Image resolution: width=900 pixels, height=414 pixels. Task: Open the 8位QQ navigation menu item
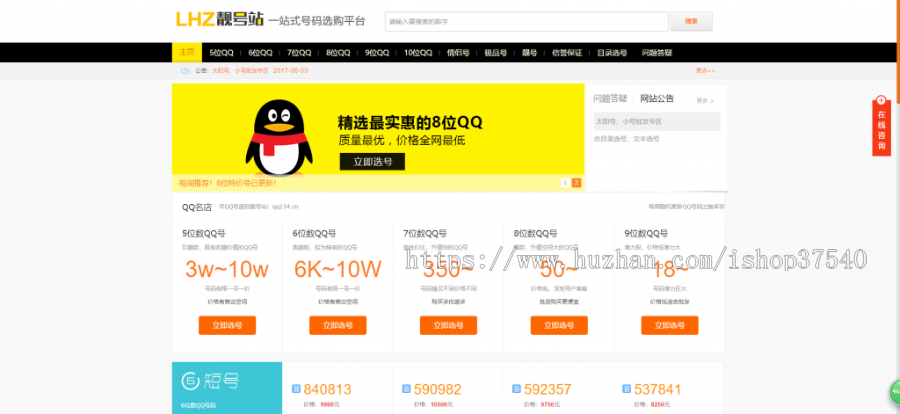[x=338, y=52]
